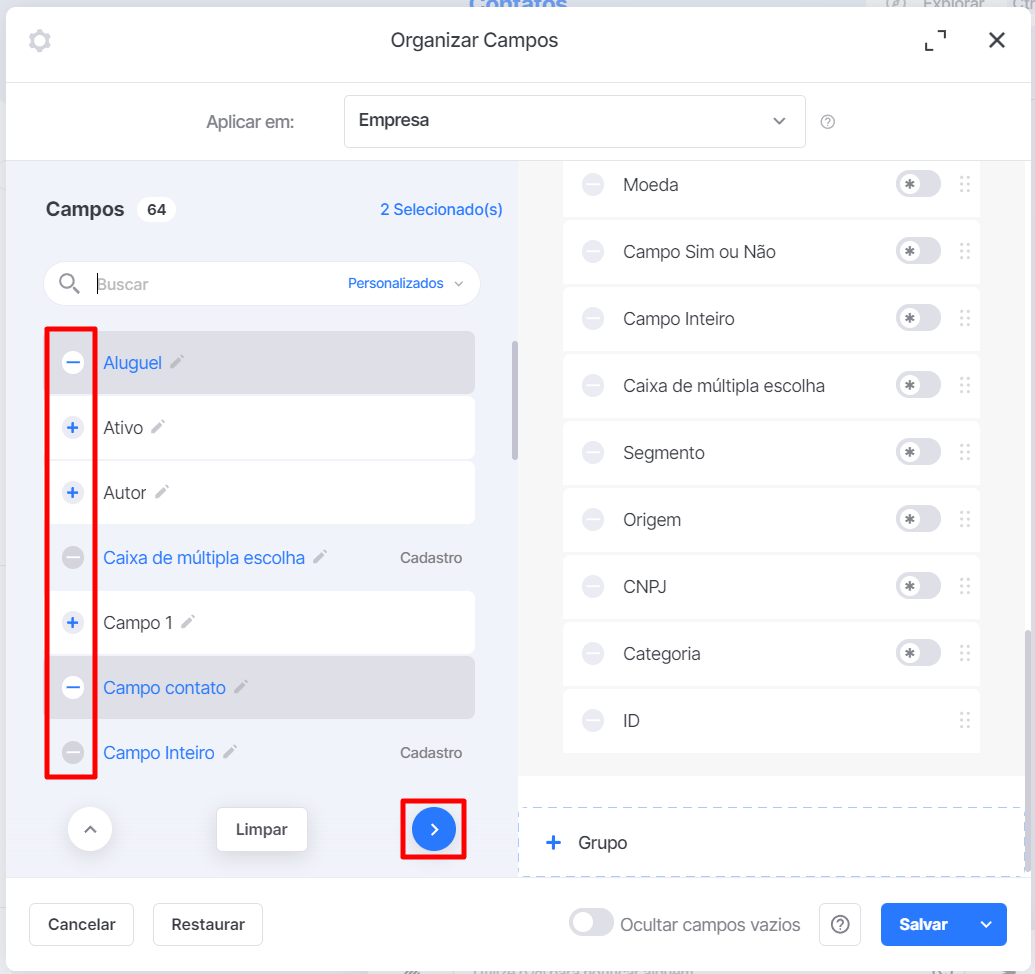Grab the drag handle of ID row

[x=965, y=720]
